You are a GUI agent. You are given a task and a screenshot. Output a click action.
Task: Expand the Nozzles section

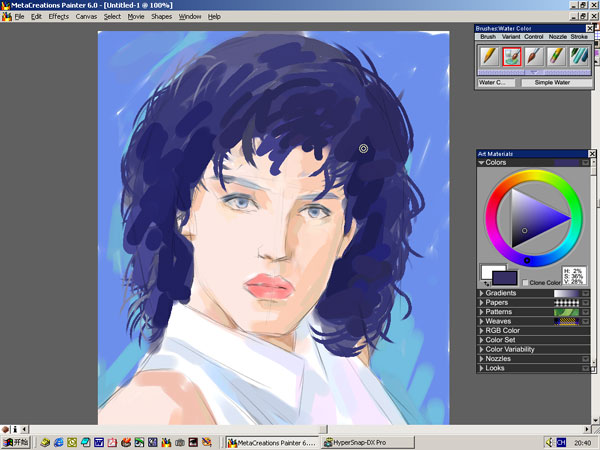coord(481,359)
